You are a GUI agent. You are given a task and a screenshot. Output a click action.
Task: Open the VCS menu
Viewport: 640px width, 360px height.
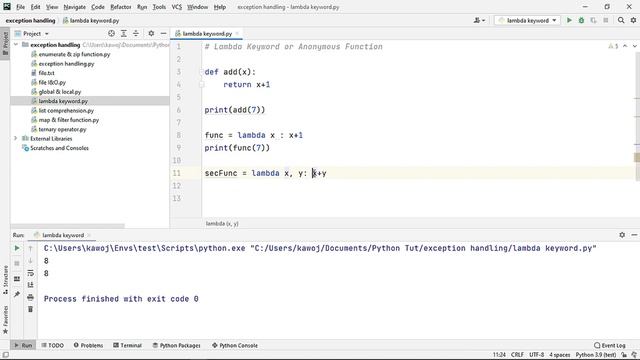click(176, 7)
